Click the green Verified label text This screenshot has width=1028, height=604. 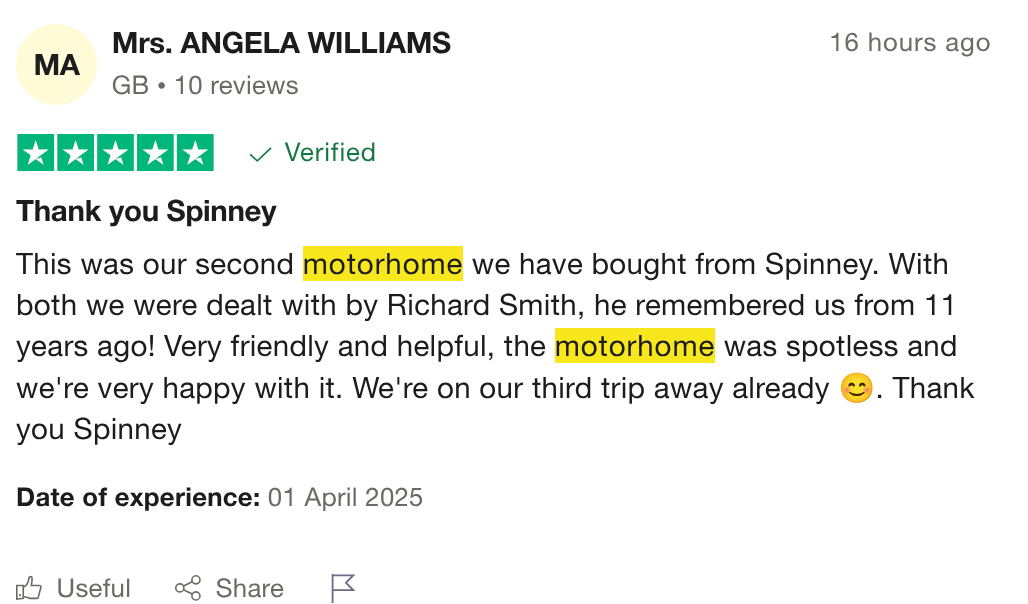tap(330, 153)
